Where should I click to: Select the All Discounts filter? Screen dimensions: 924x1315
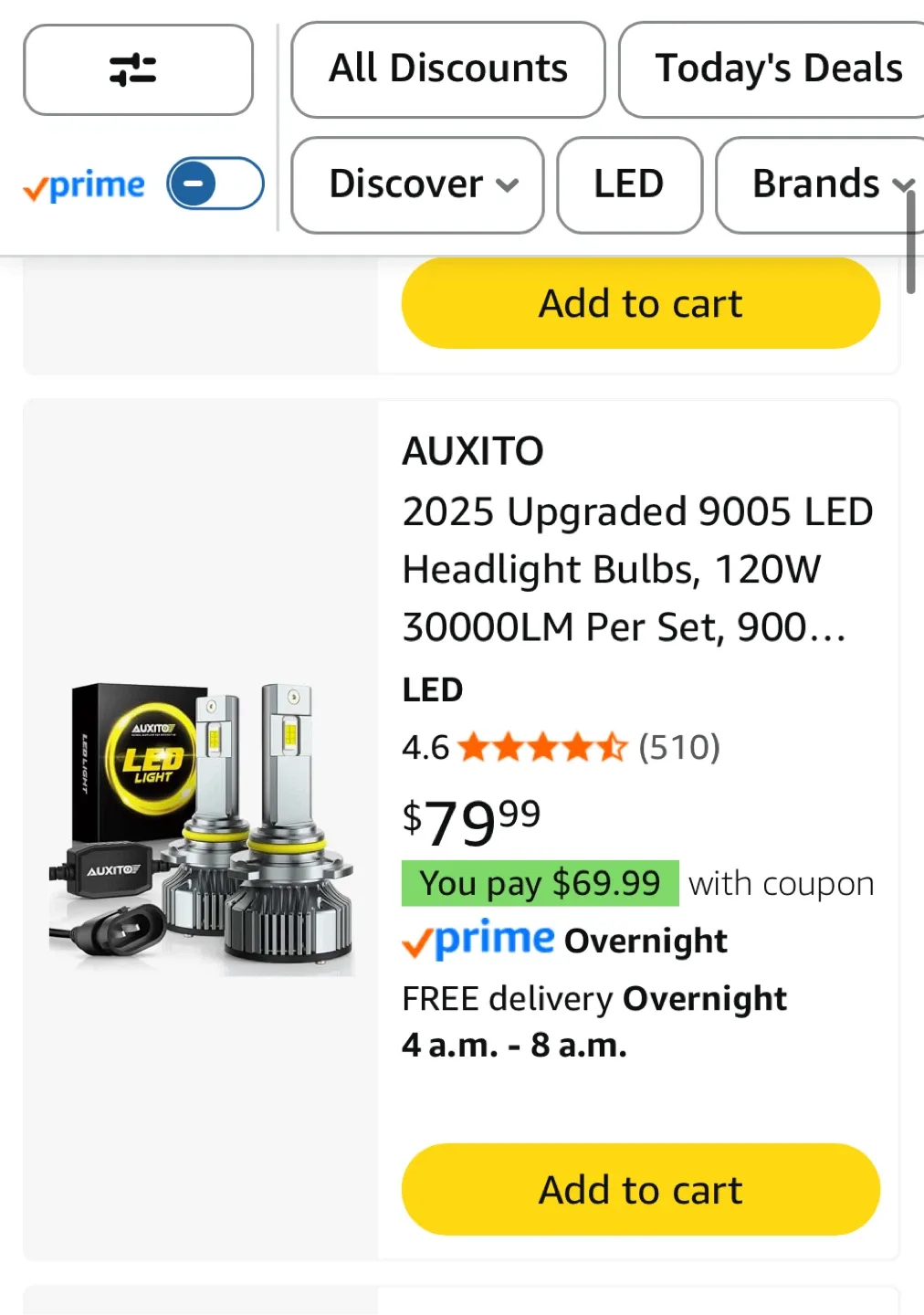tap(448, 69)
